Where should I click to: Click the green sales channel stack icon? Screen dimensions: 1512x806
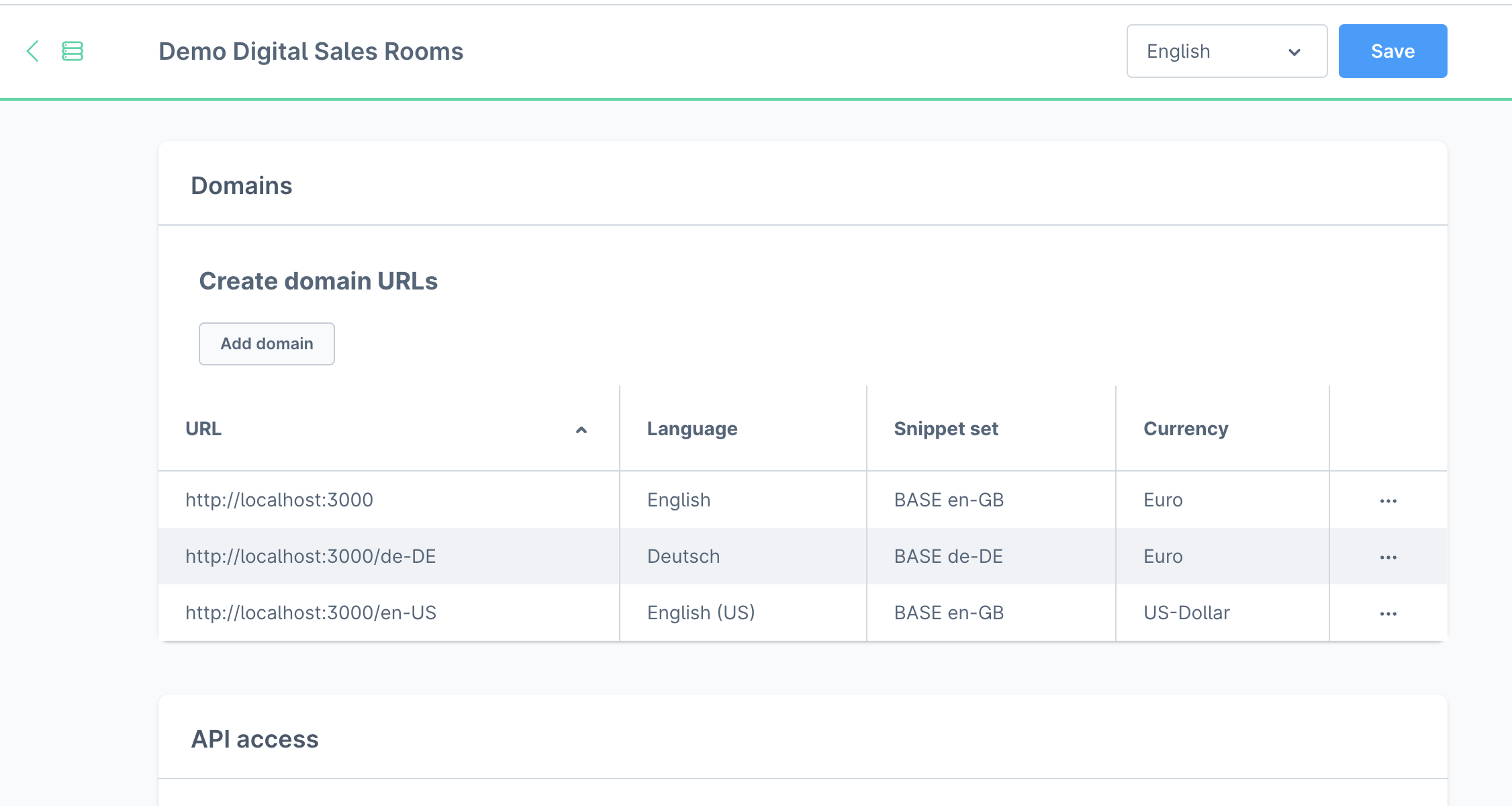point(73,51)
